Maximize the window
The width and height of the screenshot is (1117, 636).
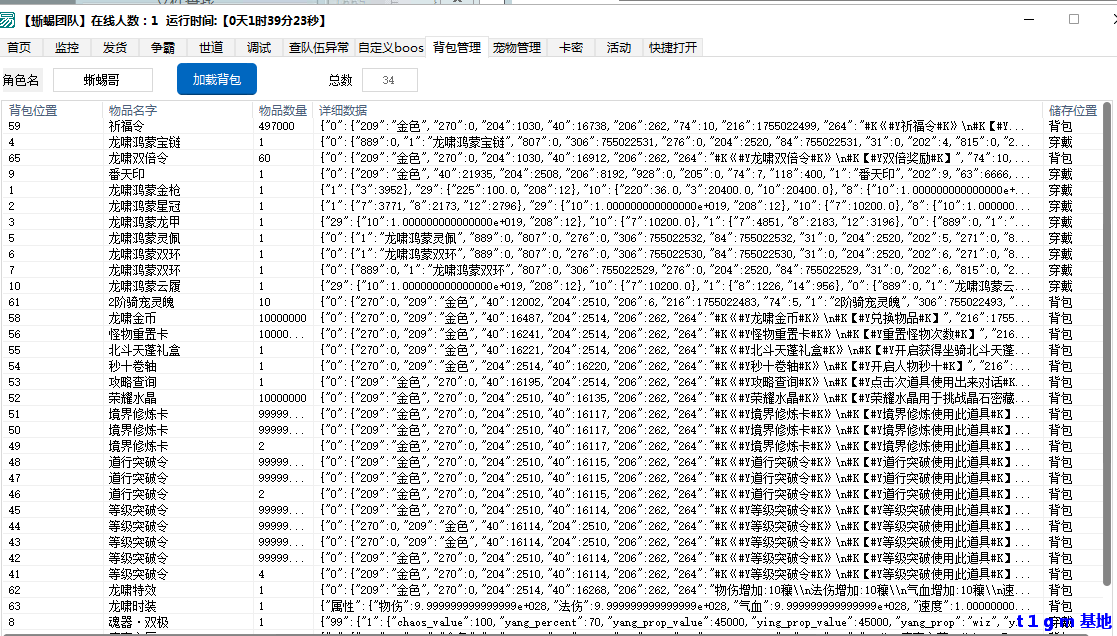point(1074,19)
